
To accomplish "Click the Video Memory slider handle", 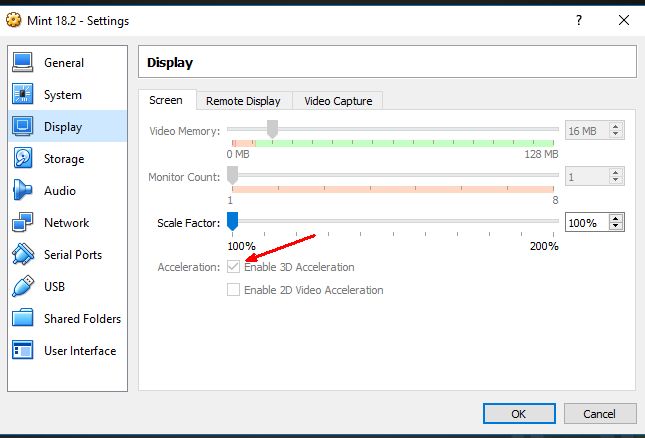I will 272,129.
